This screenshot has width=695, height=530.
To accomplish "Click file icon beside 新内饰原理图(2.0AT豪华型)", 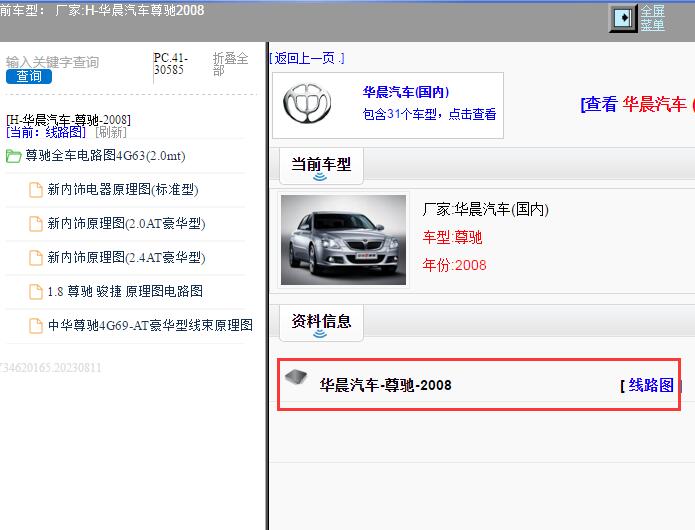I will pos(35,224).
